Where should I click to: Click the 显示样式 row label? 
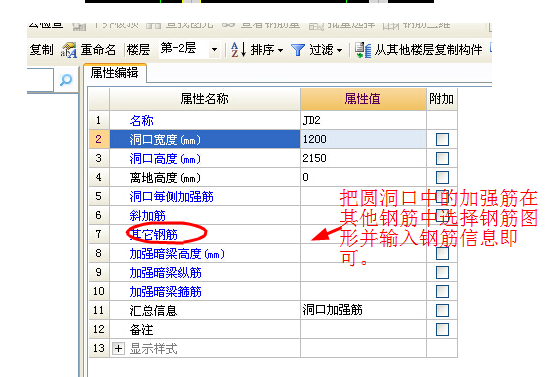(x=153, y=349)
